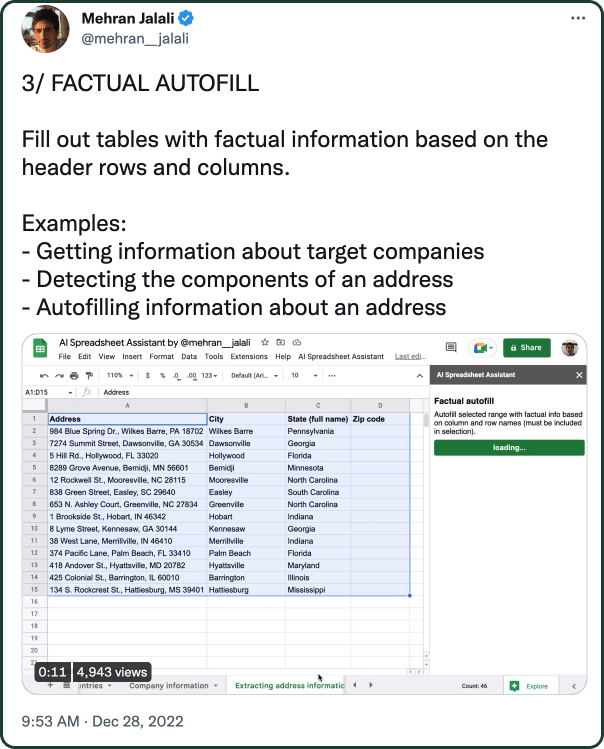Image resolution: width=604 pixels, height=749 pixels.
Task: Click cell 'Wilkes Barre' in City column
Action: pyautogui.click(x=246, y=431)
